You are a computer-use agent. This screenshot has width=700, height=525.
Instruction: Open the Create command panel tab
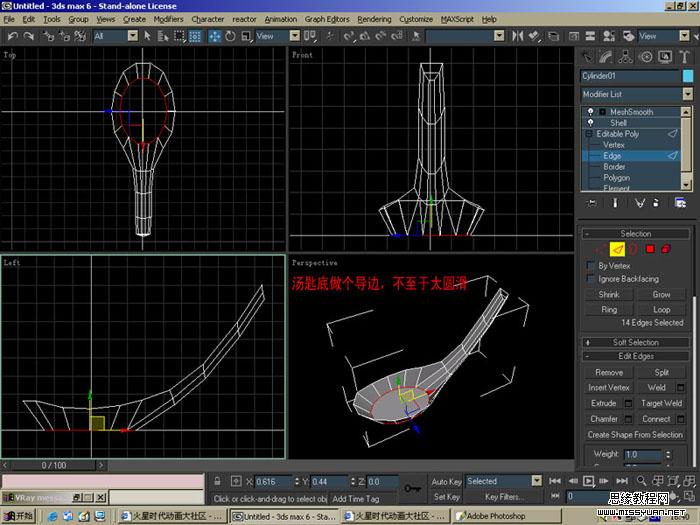tap(588, 57)
